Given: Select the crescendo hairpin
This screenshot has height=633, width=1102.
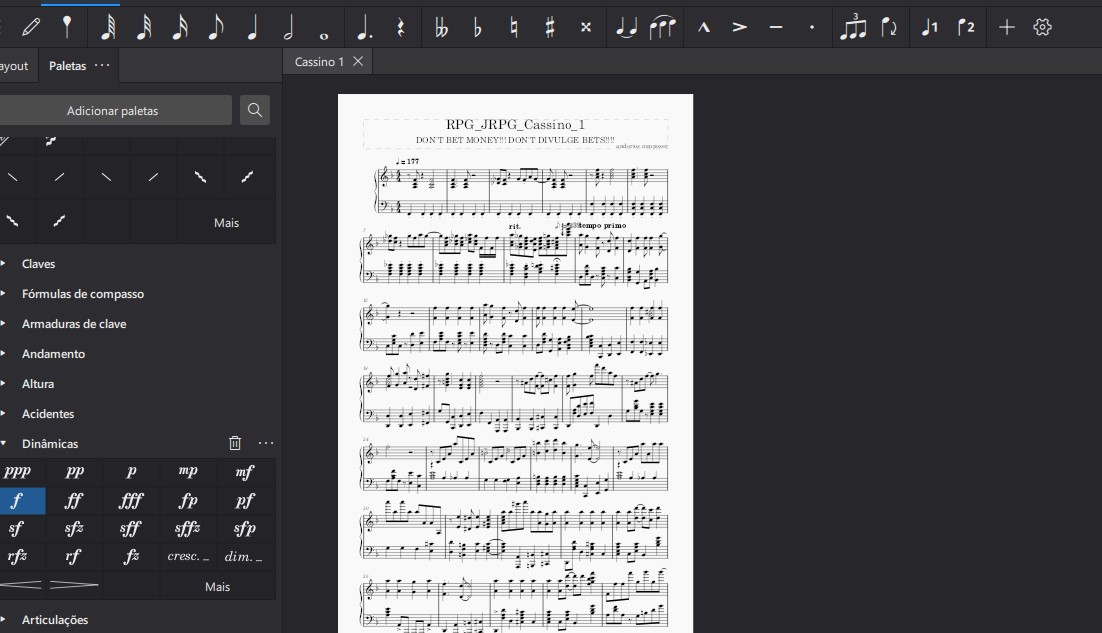Looking at the screenshot, I should pos(21,585).
